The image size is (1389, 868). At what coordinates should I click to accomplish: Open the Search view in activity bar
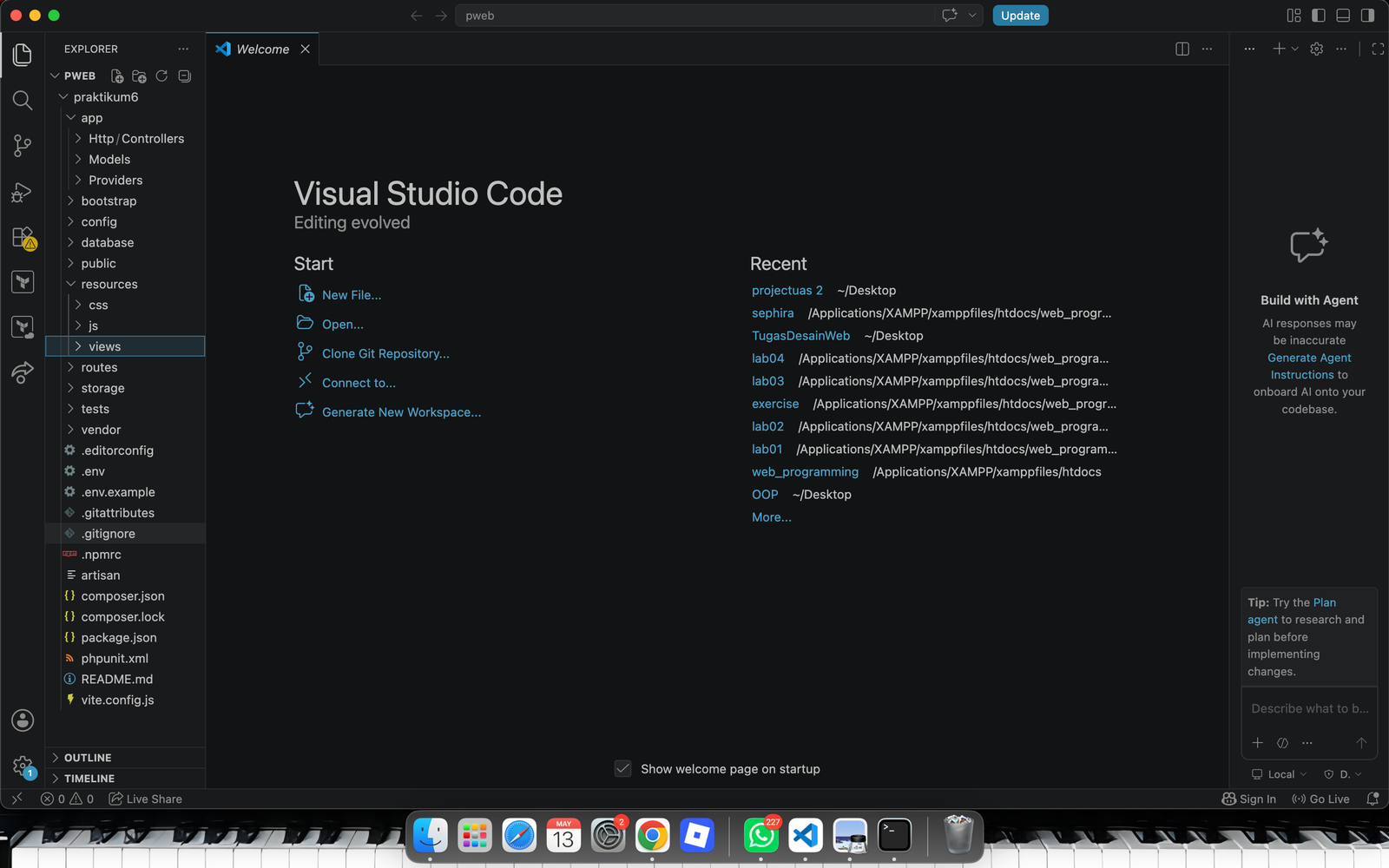[x=23, y=101]
